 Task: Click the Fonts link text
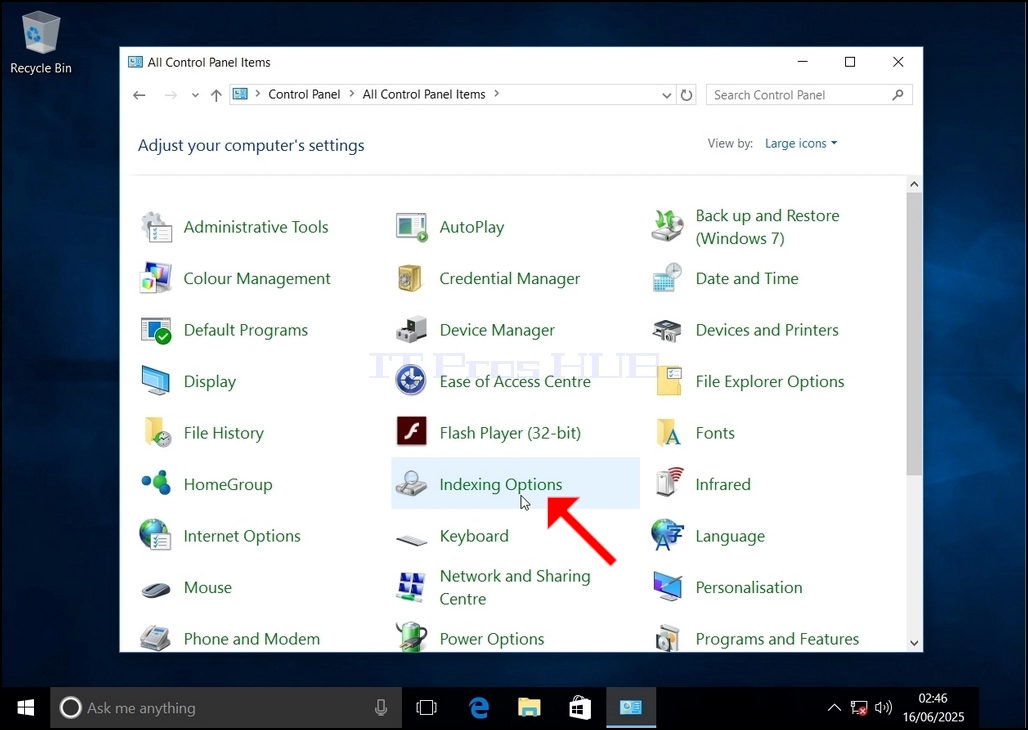click(715, 433)
